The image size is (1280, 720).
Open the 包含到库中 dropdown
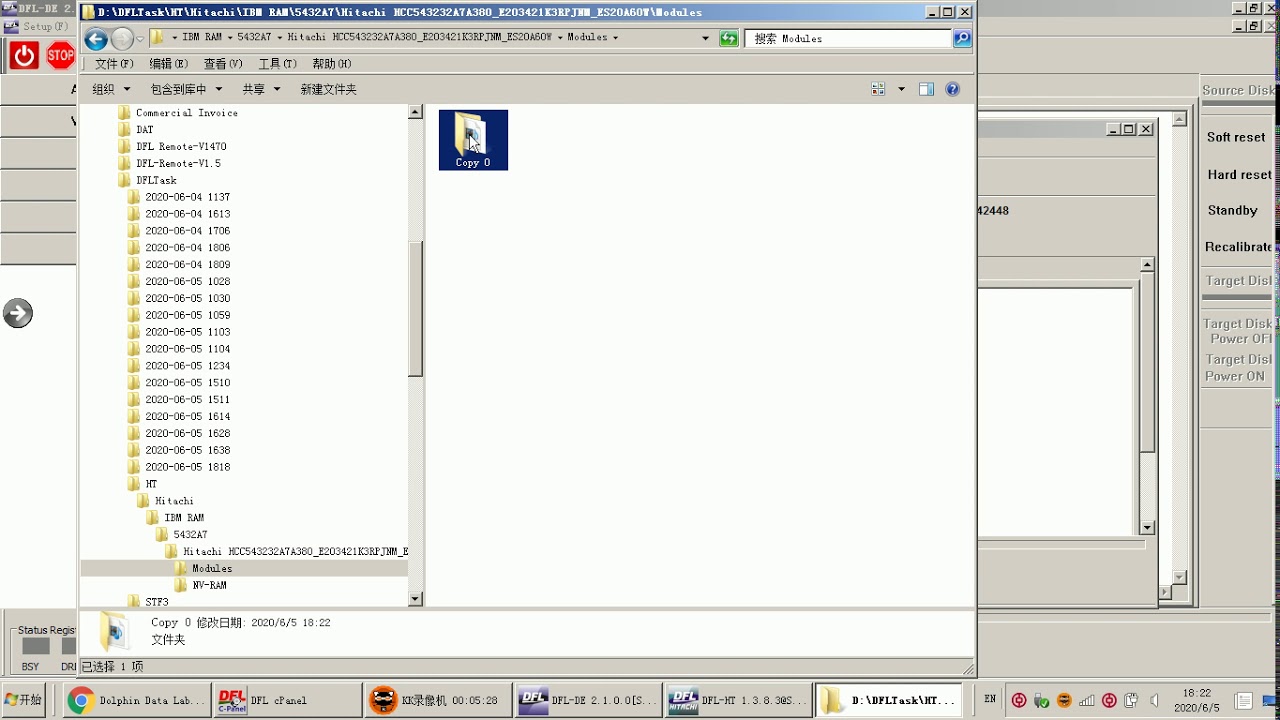click(185, 89)
